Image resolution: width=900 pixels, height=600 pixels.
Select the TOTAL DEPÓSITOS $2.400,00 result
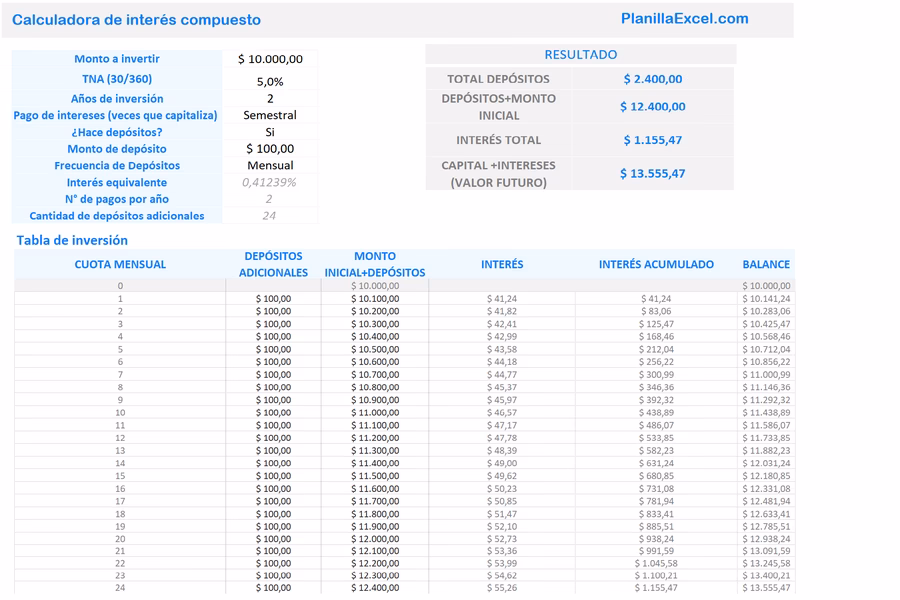pos(652,79)
